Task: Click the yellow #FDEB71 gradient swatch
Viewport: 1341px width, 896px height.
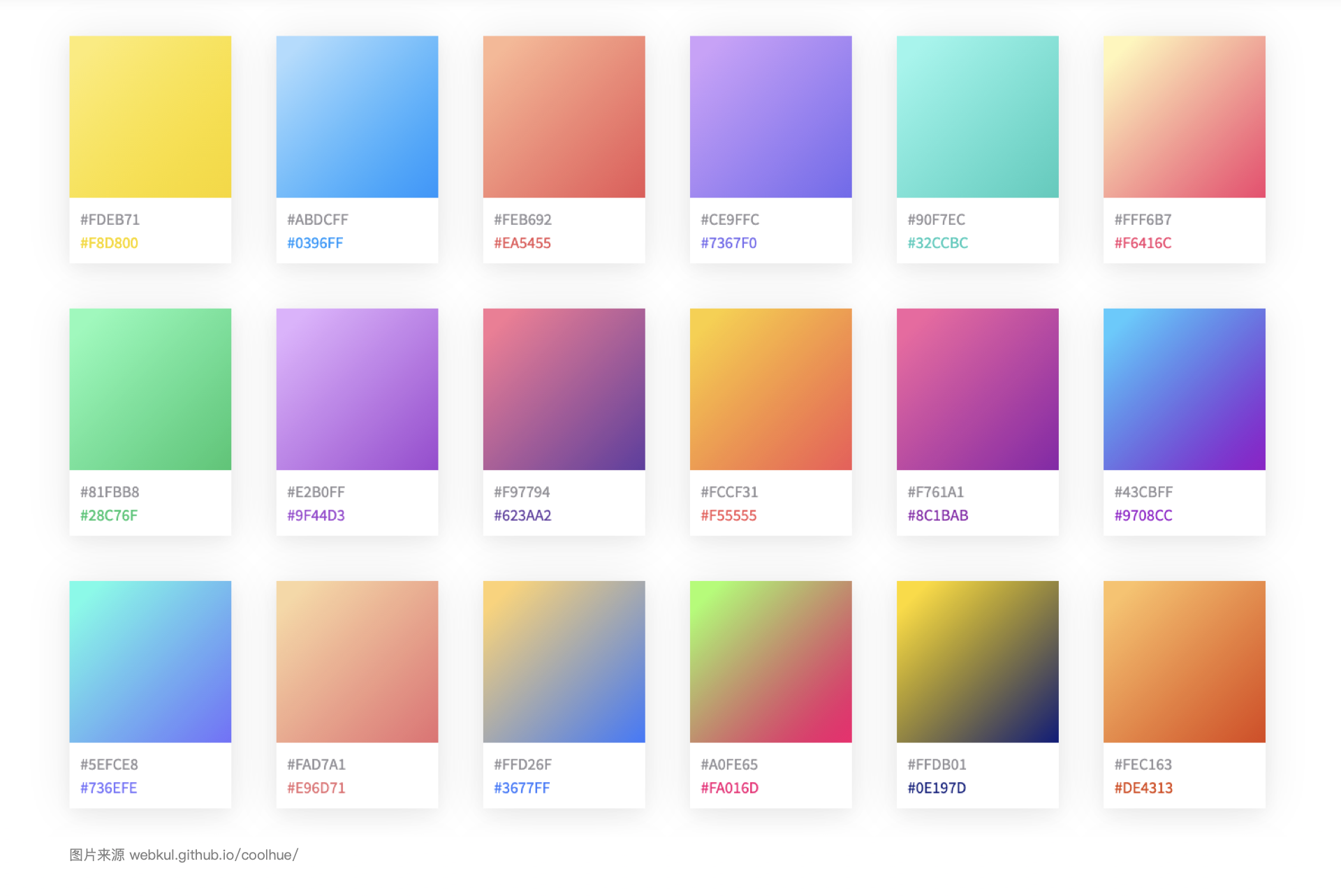Action: click(150, 117)
